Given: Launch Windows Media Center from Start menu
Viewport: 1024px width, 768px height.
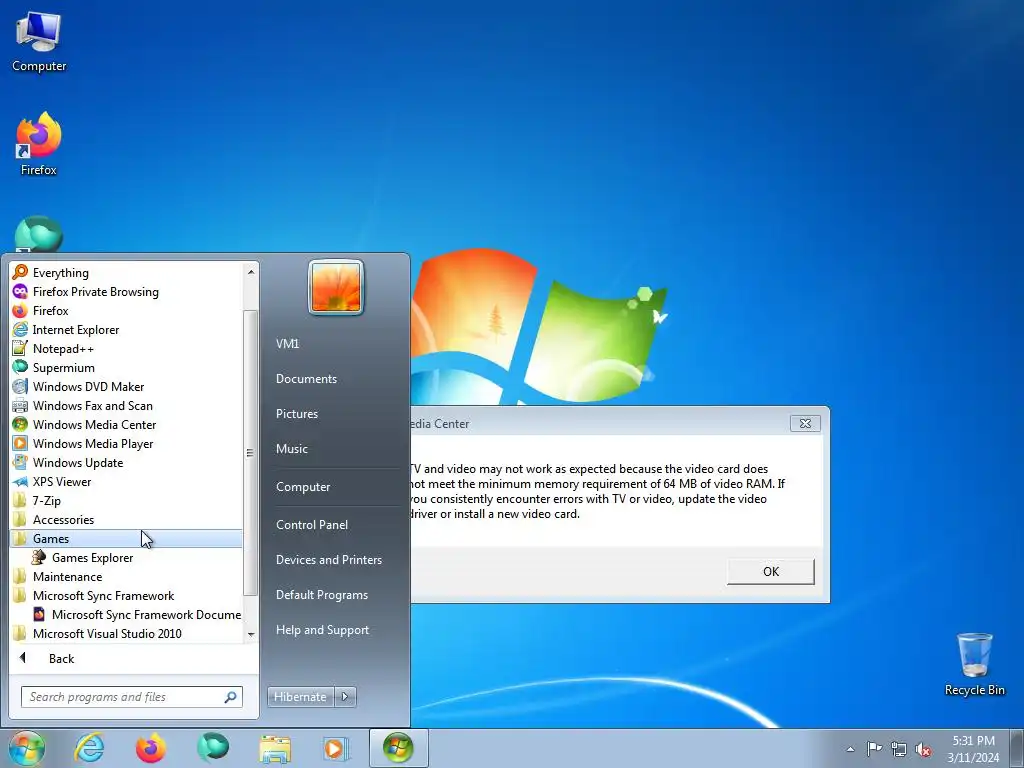Looking at the screenshot, I should (126, 424).
